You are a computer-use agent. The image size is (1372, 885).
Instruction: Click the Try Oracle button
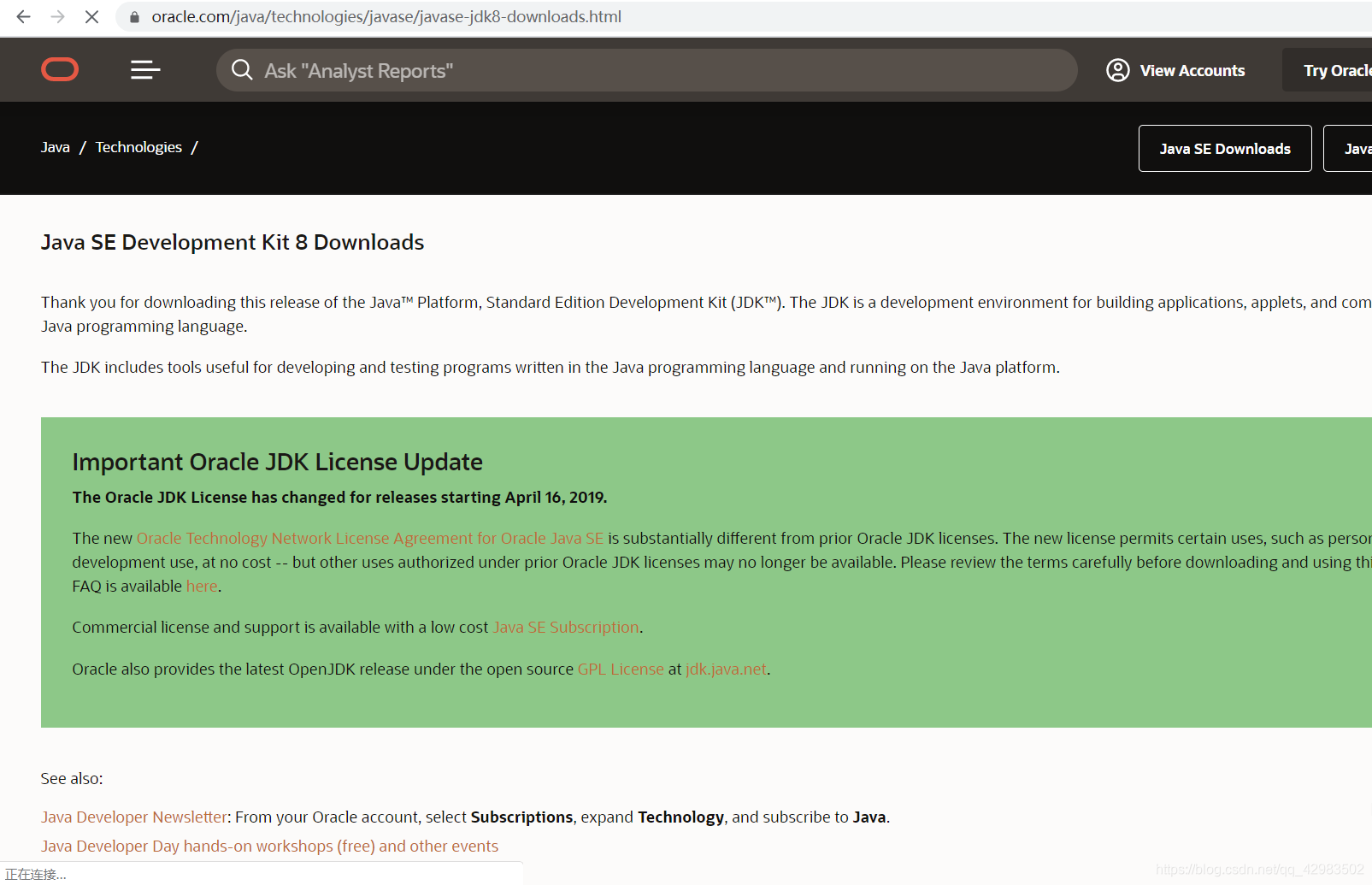[x=1328, y=70]
